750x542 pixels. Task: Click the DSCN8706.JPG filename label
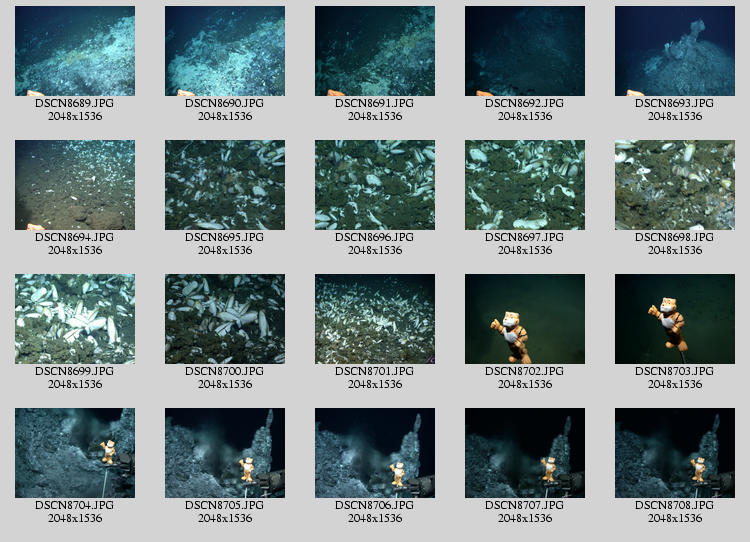pos(375,505)
